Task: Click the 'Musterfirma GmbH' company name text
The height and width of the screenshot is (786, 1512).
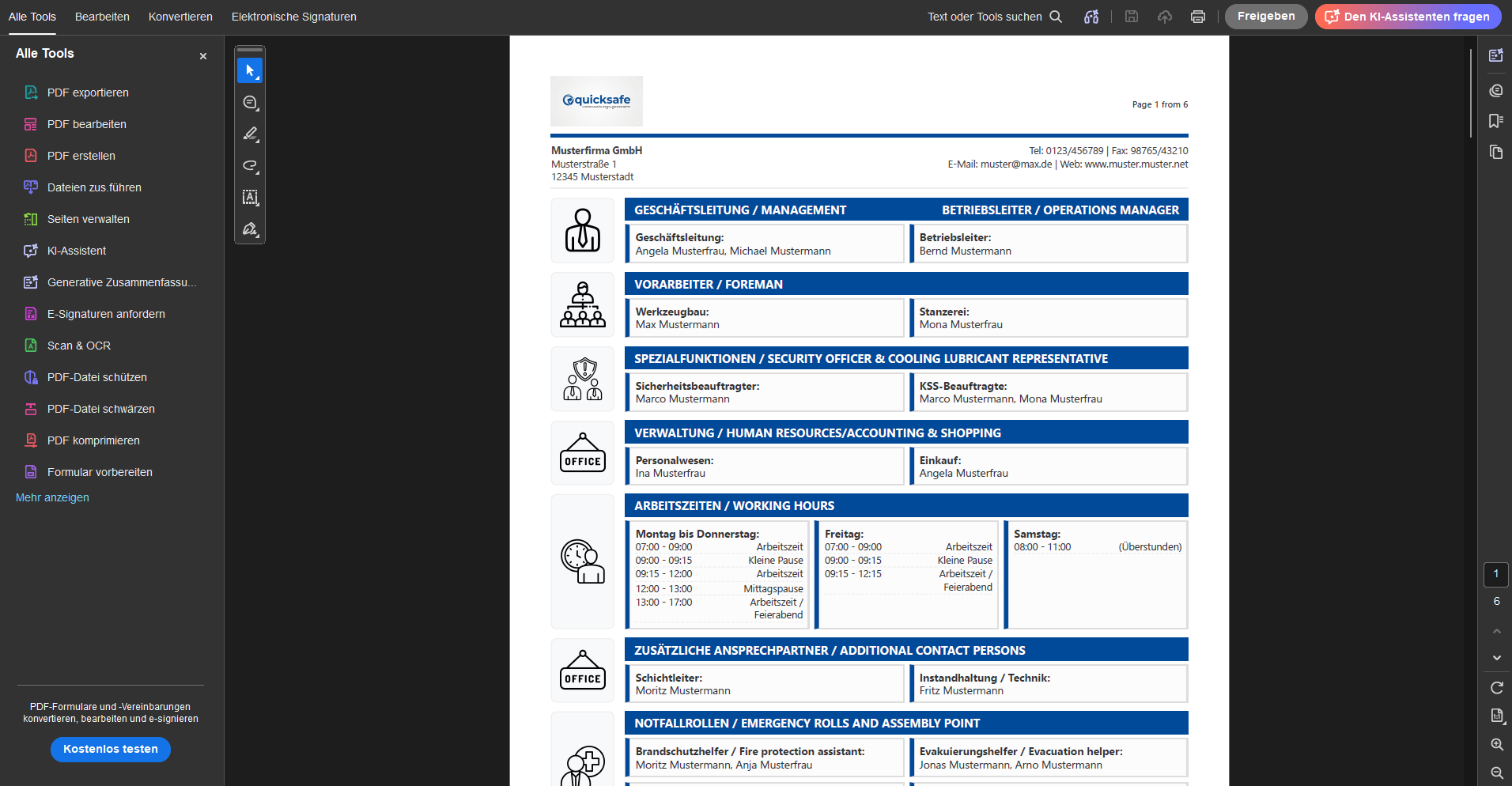Action: click(596, 150)
